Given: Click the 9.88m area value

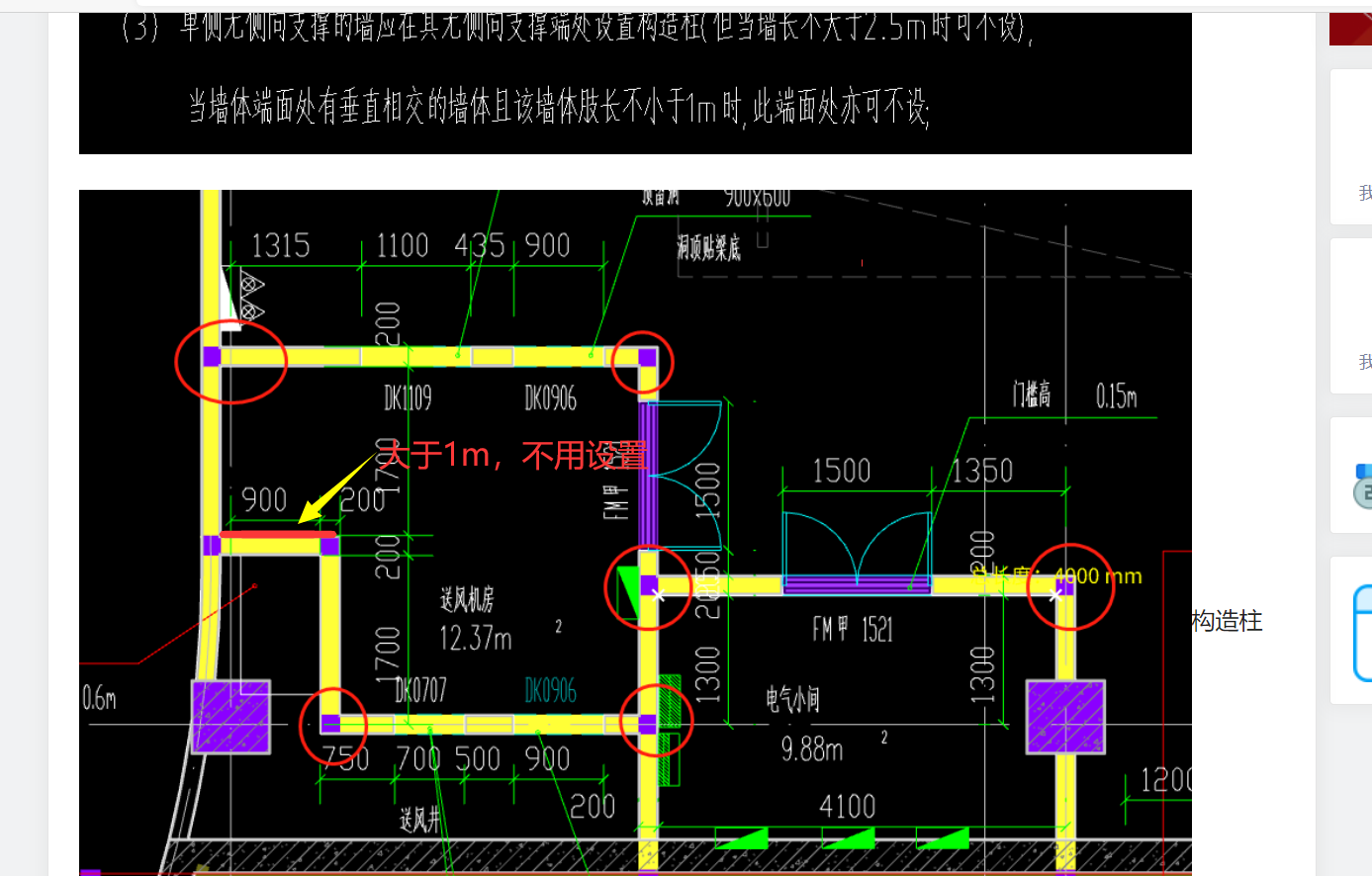Looking at the screenshot, I should [812, 749].
